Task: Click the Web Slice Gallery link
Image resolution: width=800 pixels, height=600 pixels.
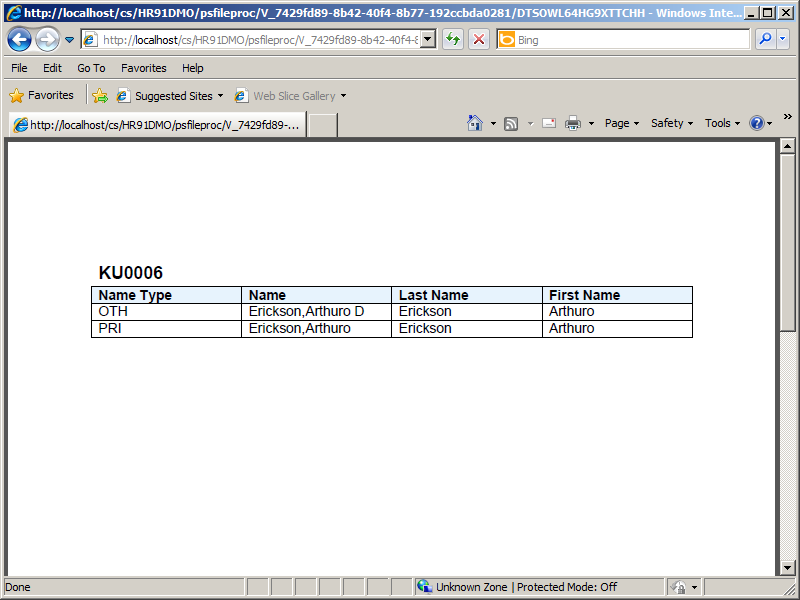Action: point(296,95)
